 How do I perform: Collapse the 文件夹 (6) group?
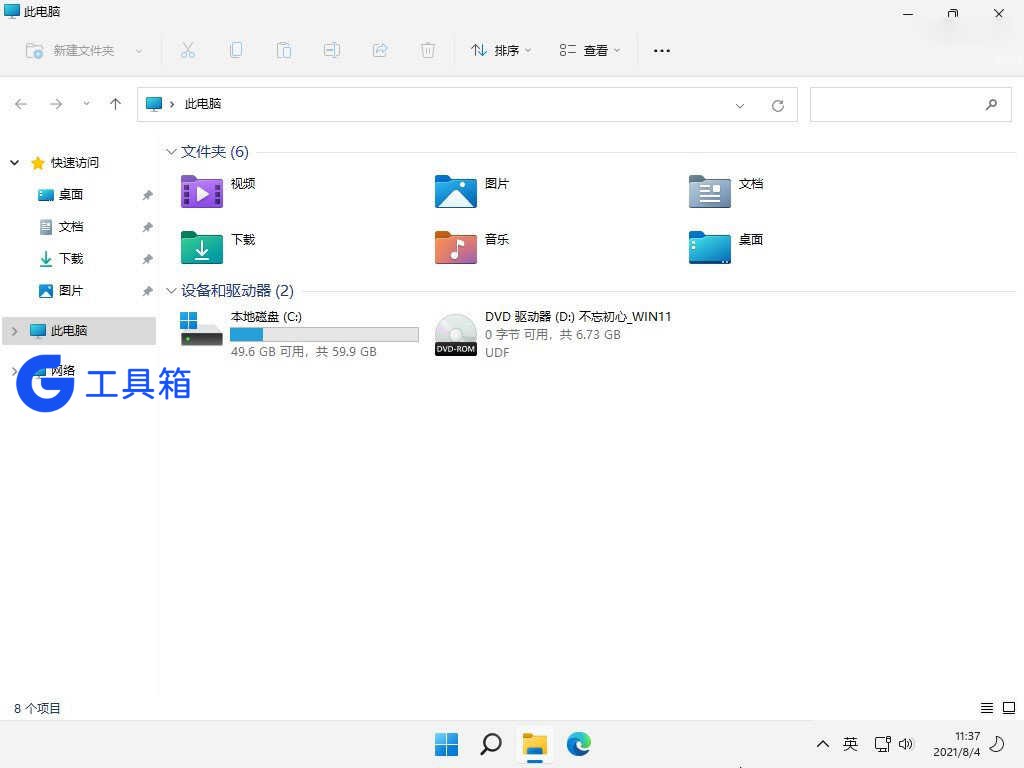tap(171, 152)
